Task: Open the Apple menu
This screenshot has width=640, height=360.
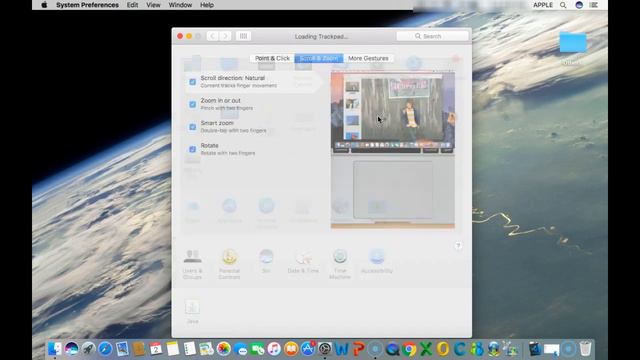Action: tap(44, 5)
